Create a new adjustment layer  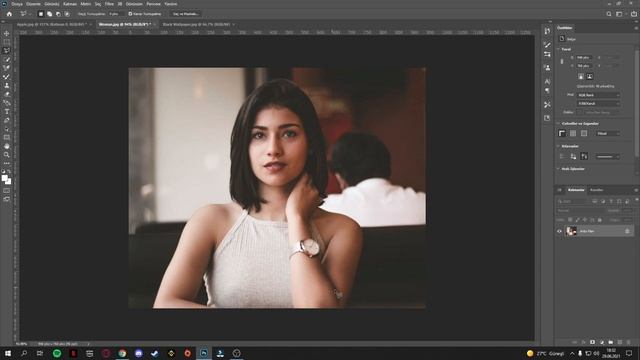click(x=601, y=342)
